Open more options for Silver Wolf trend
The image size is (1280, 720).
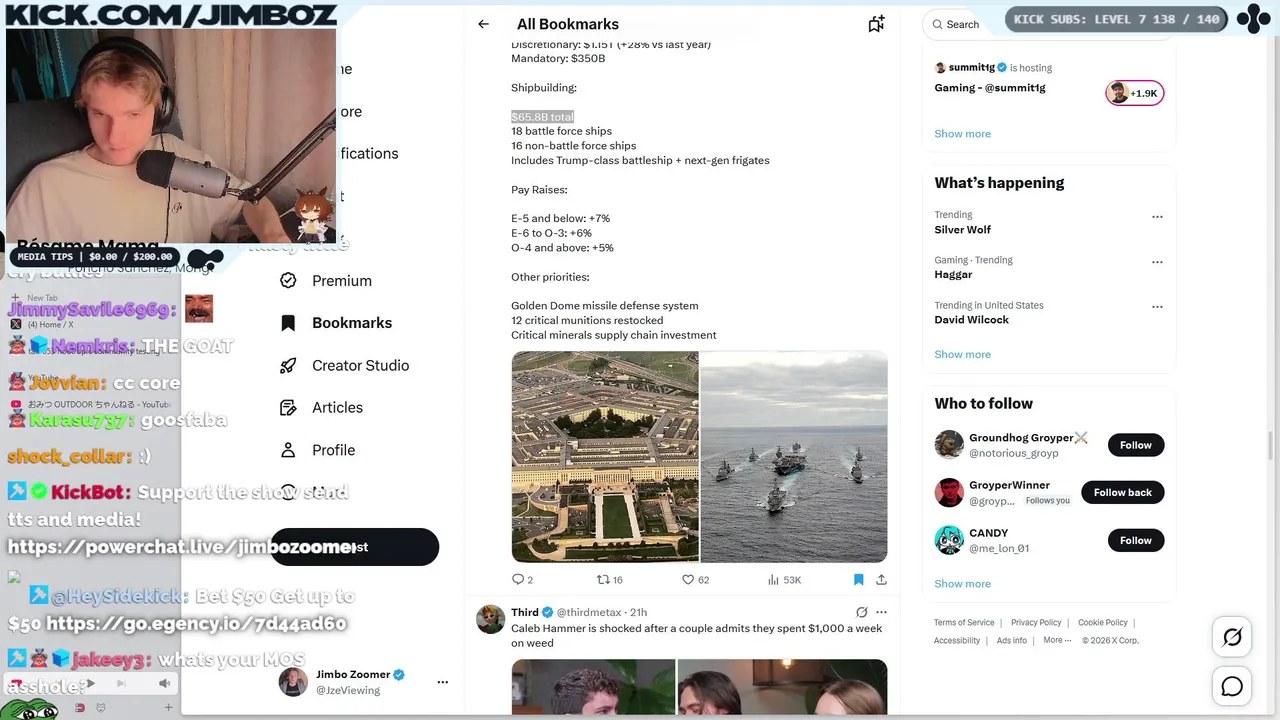[x=1157, y=216]
